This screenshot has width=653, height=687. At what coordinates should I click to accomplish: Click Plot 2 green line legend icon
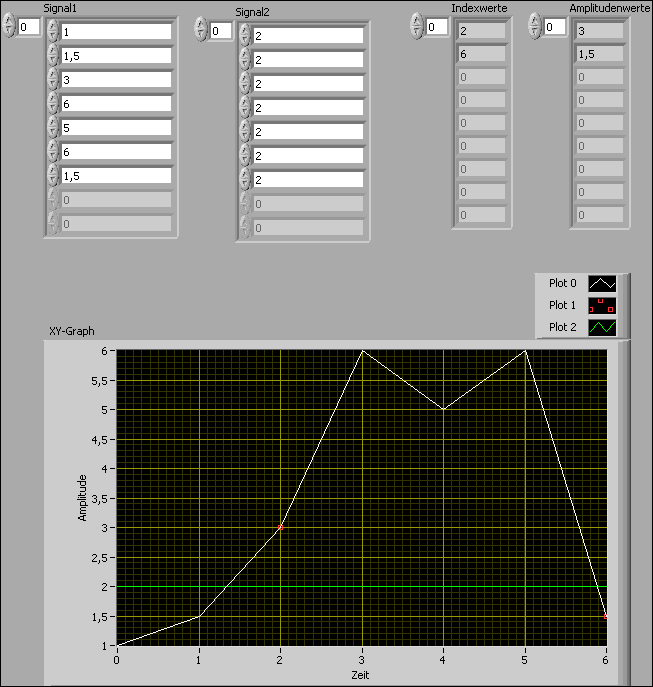[602, 327]
